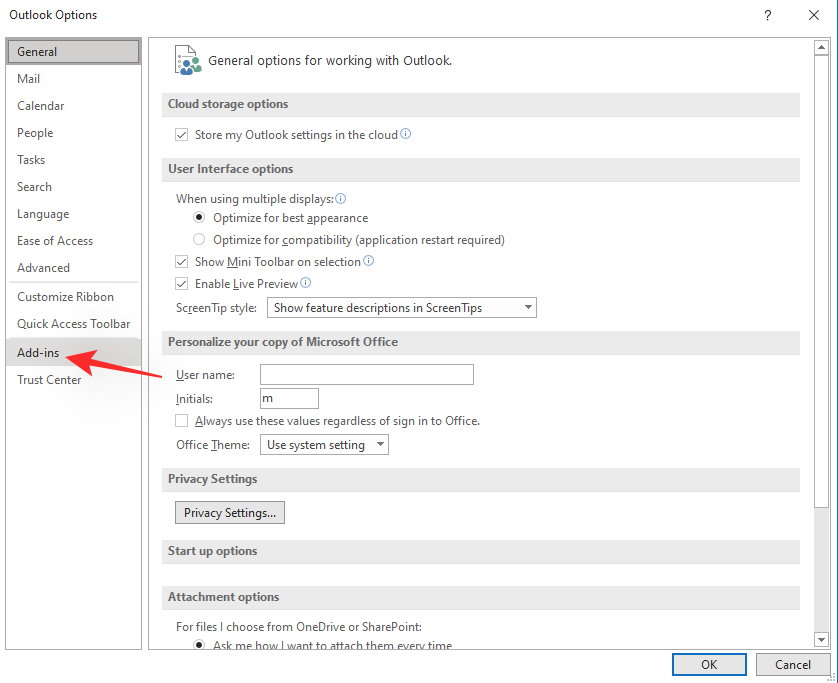Switch to Mail options
Viewport: 838px width, 683px height.
(74, 79)
